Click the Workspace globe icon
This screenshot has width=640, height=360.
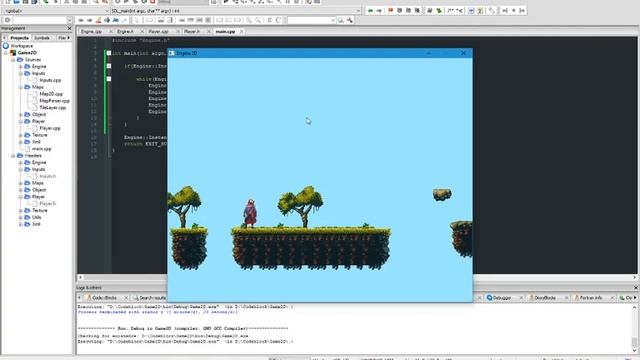pos(6,46)
